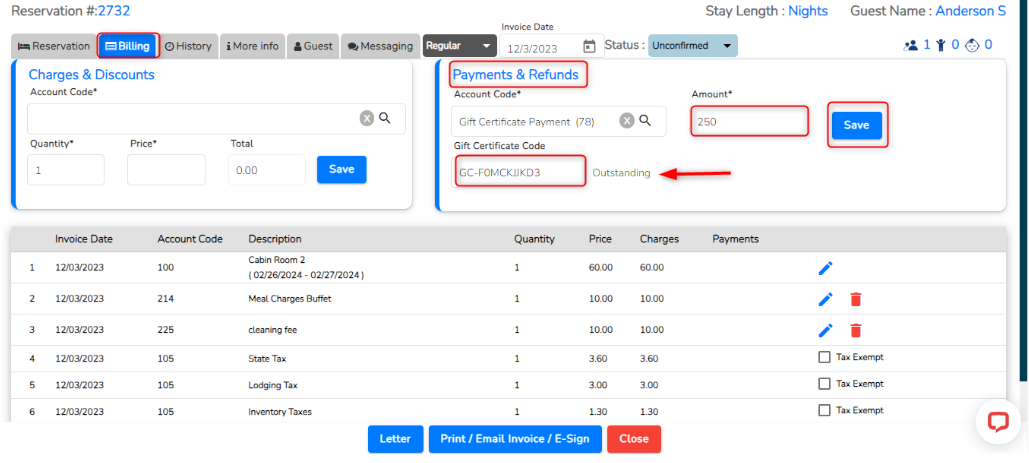Clear the Charges account code field
This screenshot has width=1029, height=463.
(x=367, y=118)
